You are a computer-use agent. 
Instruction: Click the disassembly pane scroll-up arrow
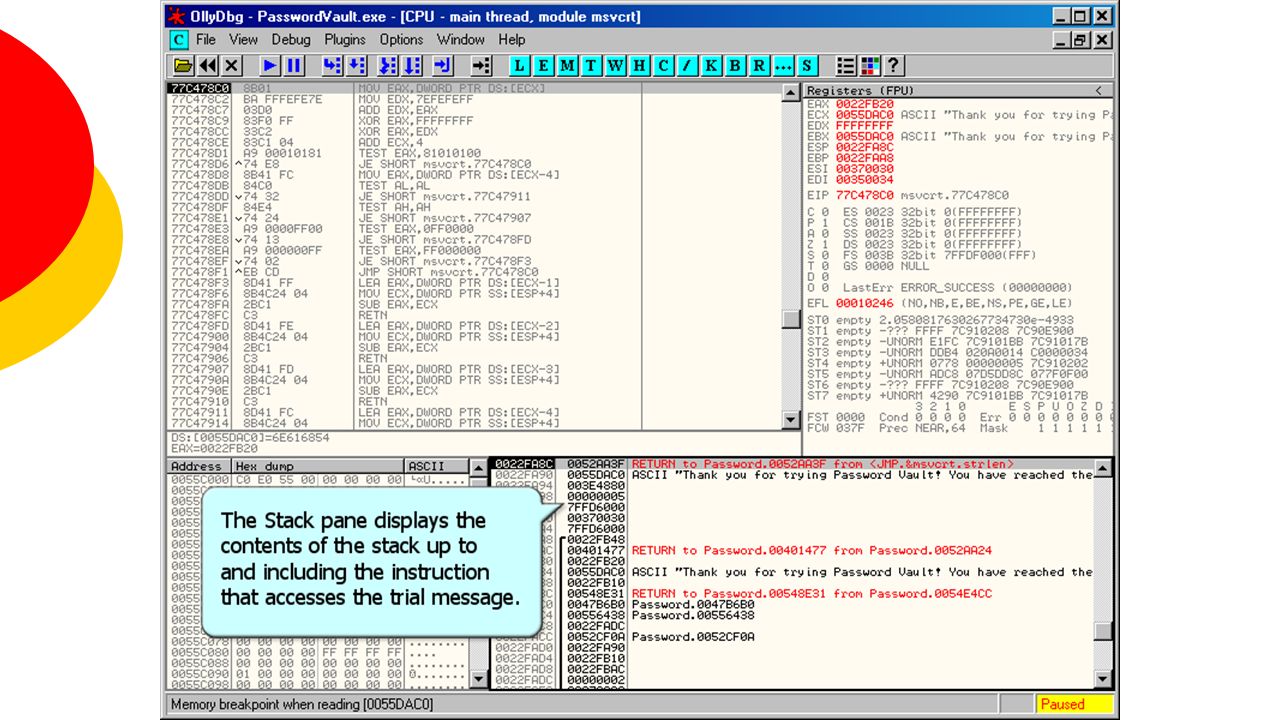pos(791,92)
